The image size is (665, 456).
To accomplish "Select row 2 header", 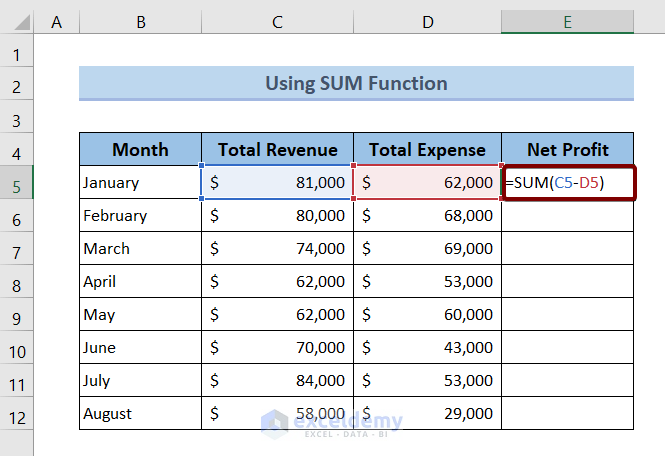I will 17,84.
